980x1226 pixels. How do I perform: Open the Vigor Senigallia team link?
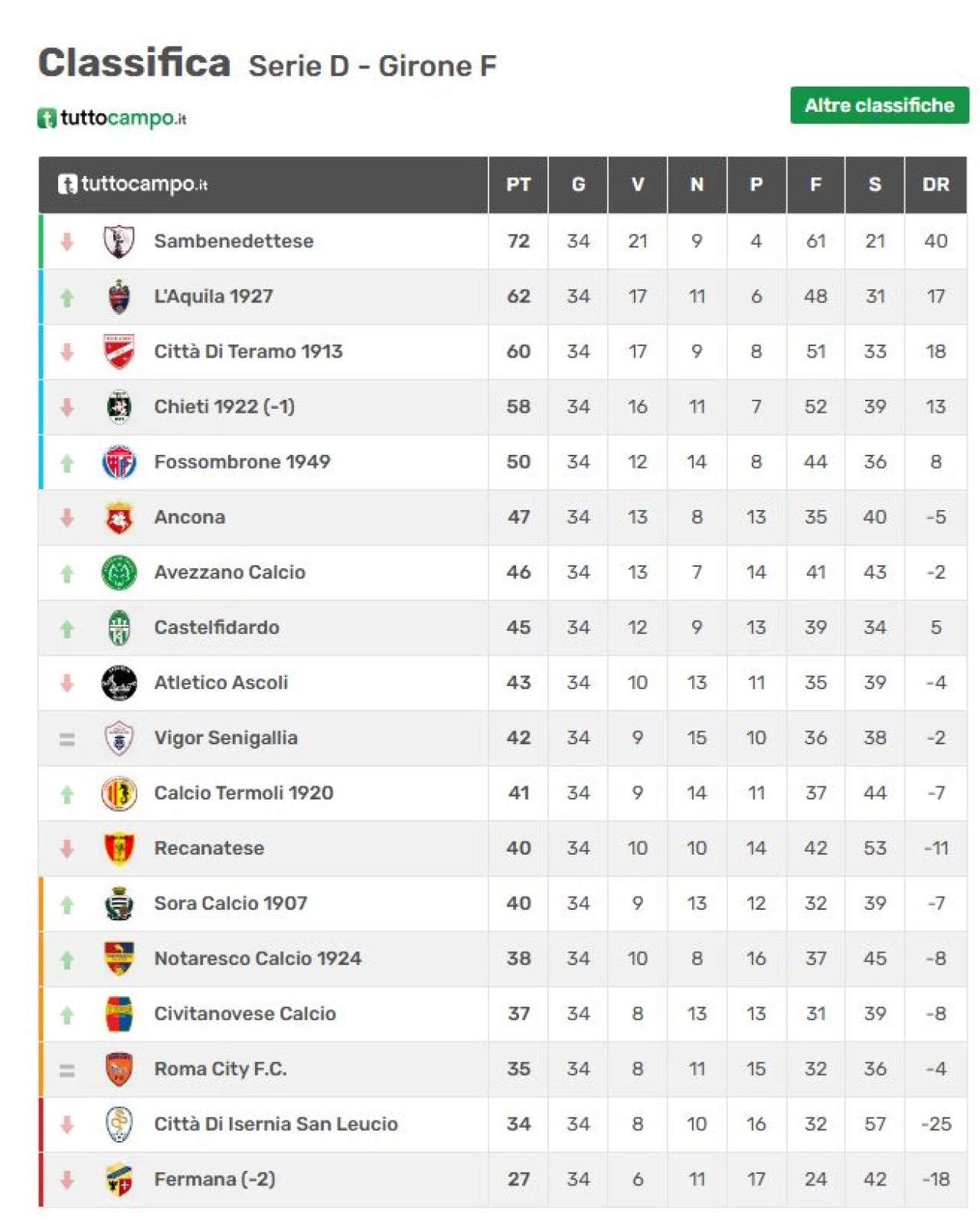point(226,738)
